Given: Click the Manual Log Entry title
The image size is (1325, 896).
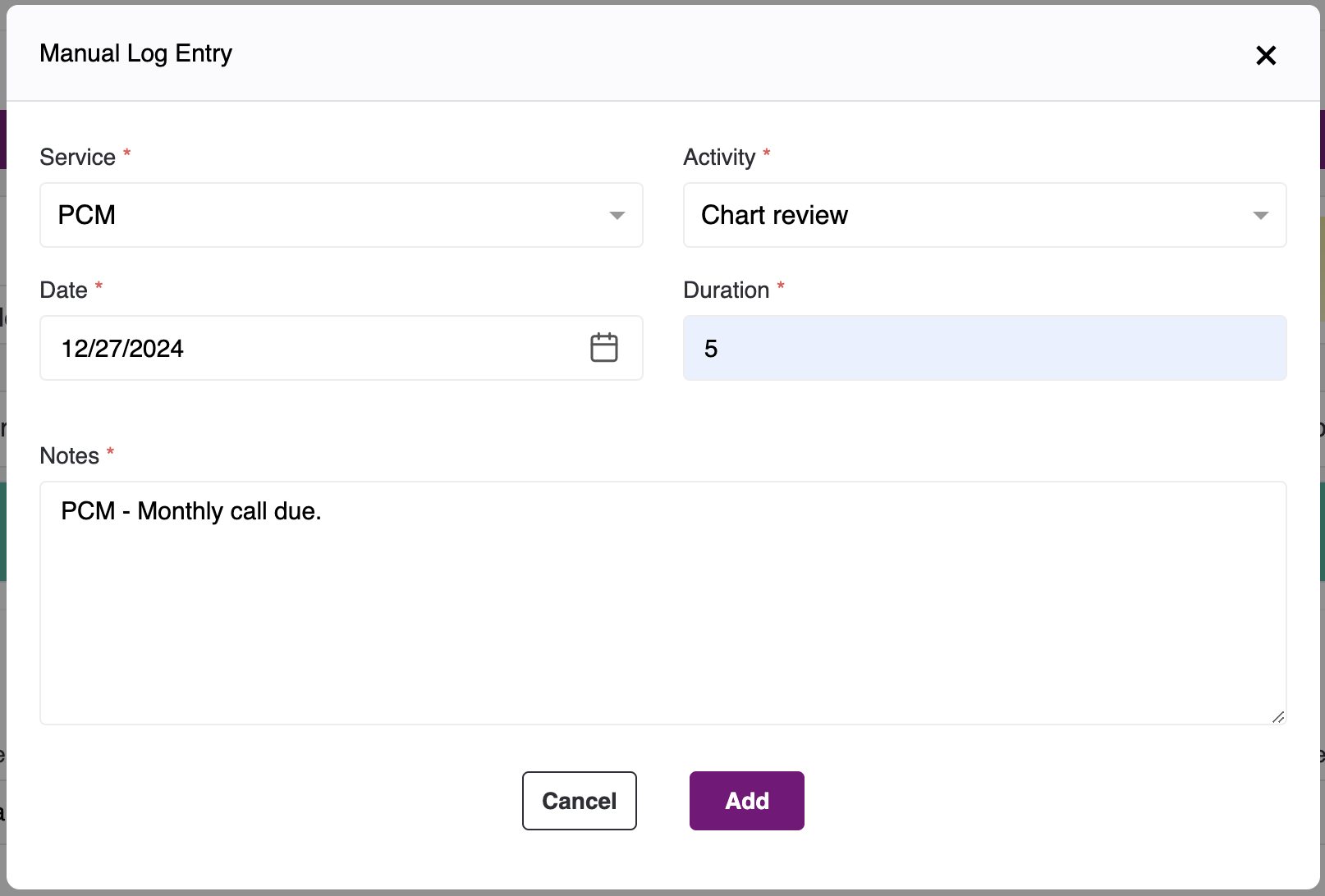Looking at the screenshot, I should 136,53.
